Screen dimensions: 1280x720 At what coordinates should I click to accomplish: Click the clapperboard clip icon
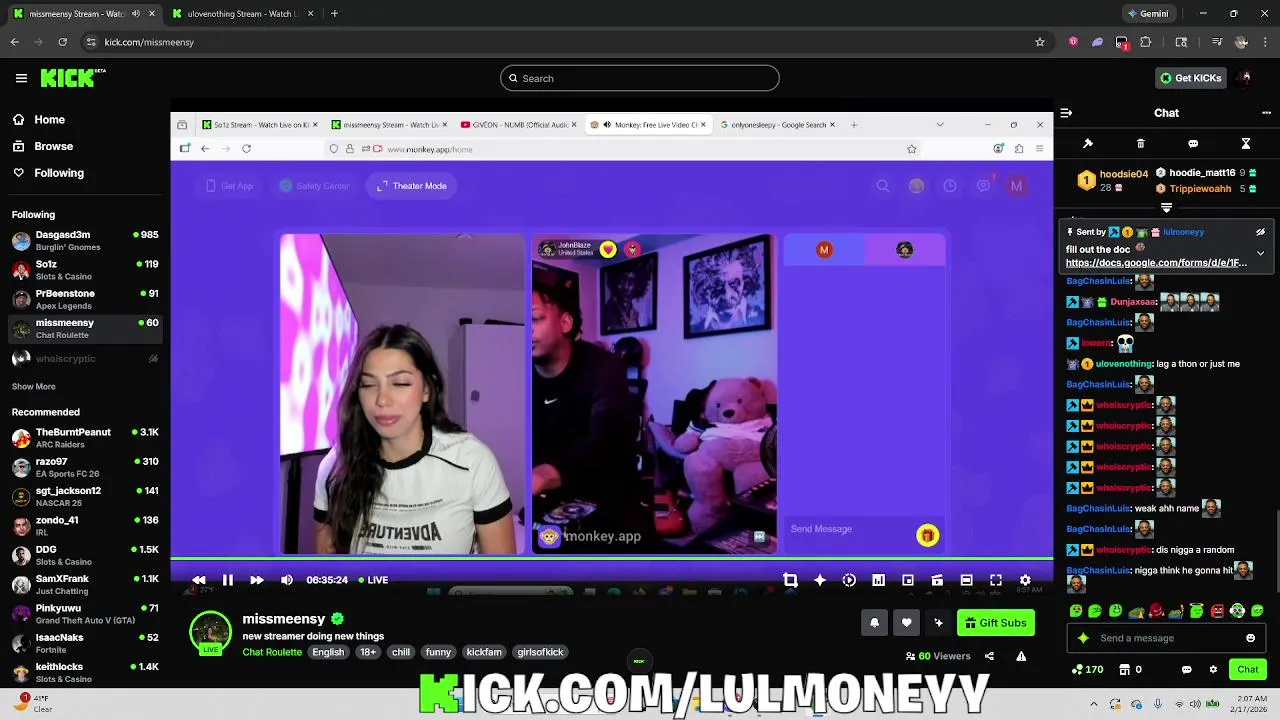coord(937,580)
